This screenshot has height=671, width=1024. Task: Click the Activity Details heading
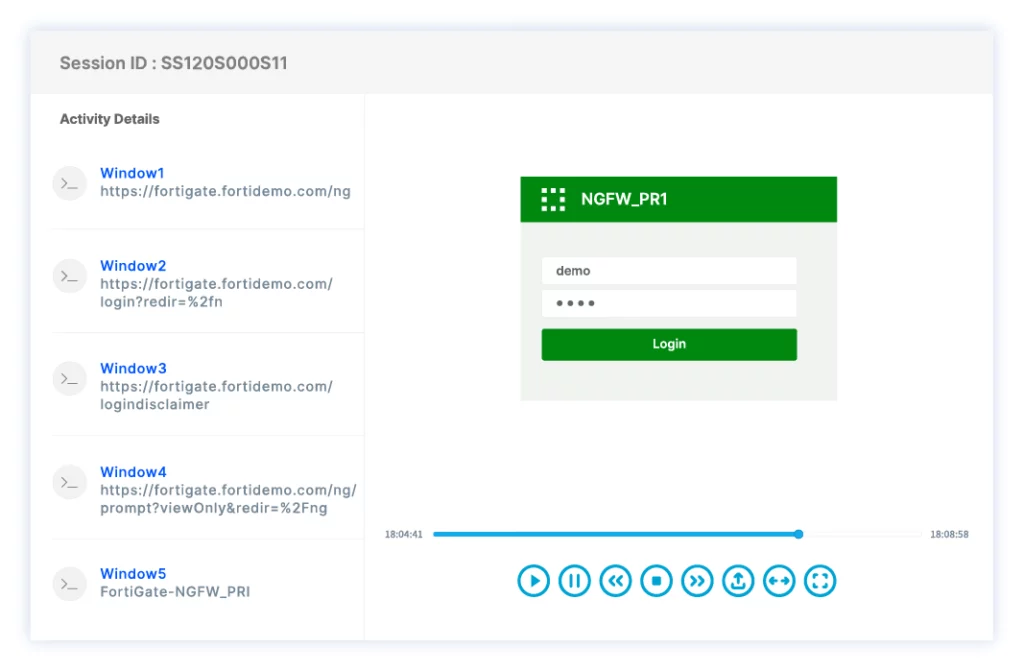(x=110, y=119)
